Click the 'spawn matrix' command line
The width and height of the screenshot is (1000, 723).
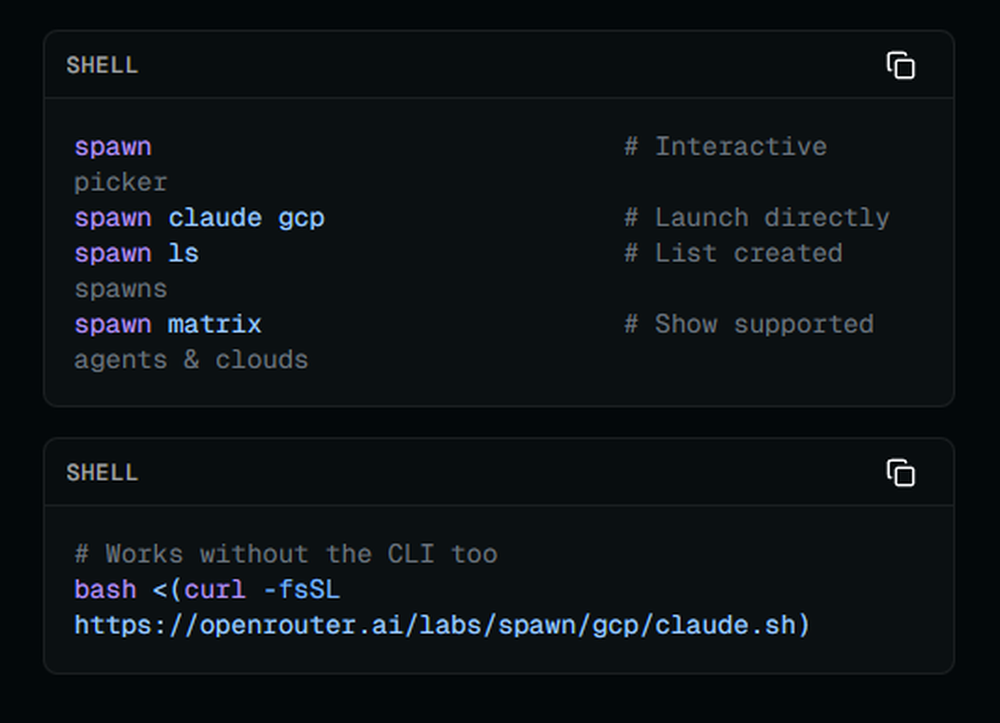[x=168, y=325]
